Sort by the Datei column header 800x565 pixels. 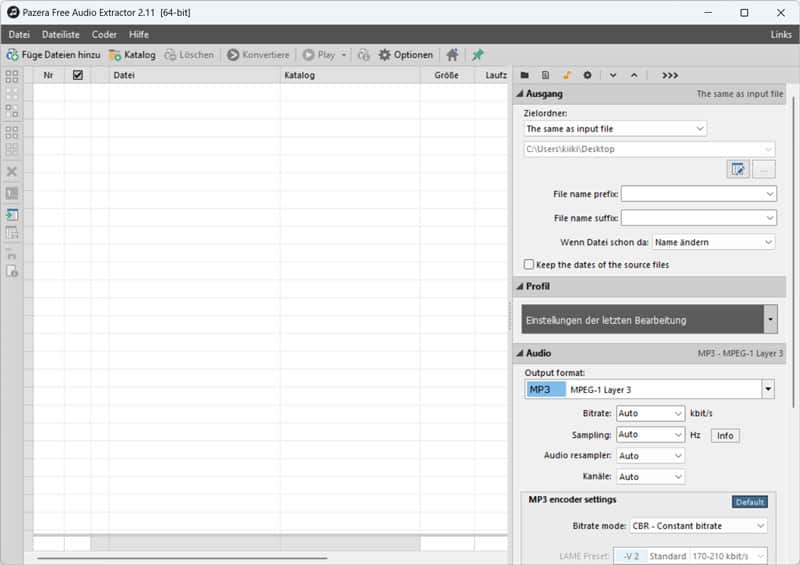click(194, 75)
